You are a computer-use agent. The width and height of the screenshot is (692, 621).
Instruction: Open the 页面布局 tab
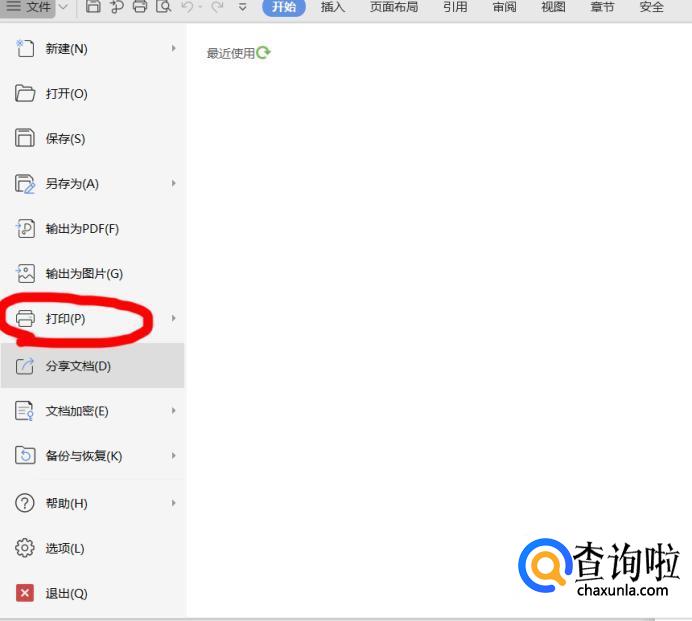click(x=394, y=7)
